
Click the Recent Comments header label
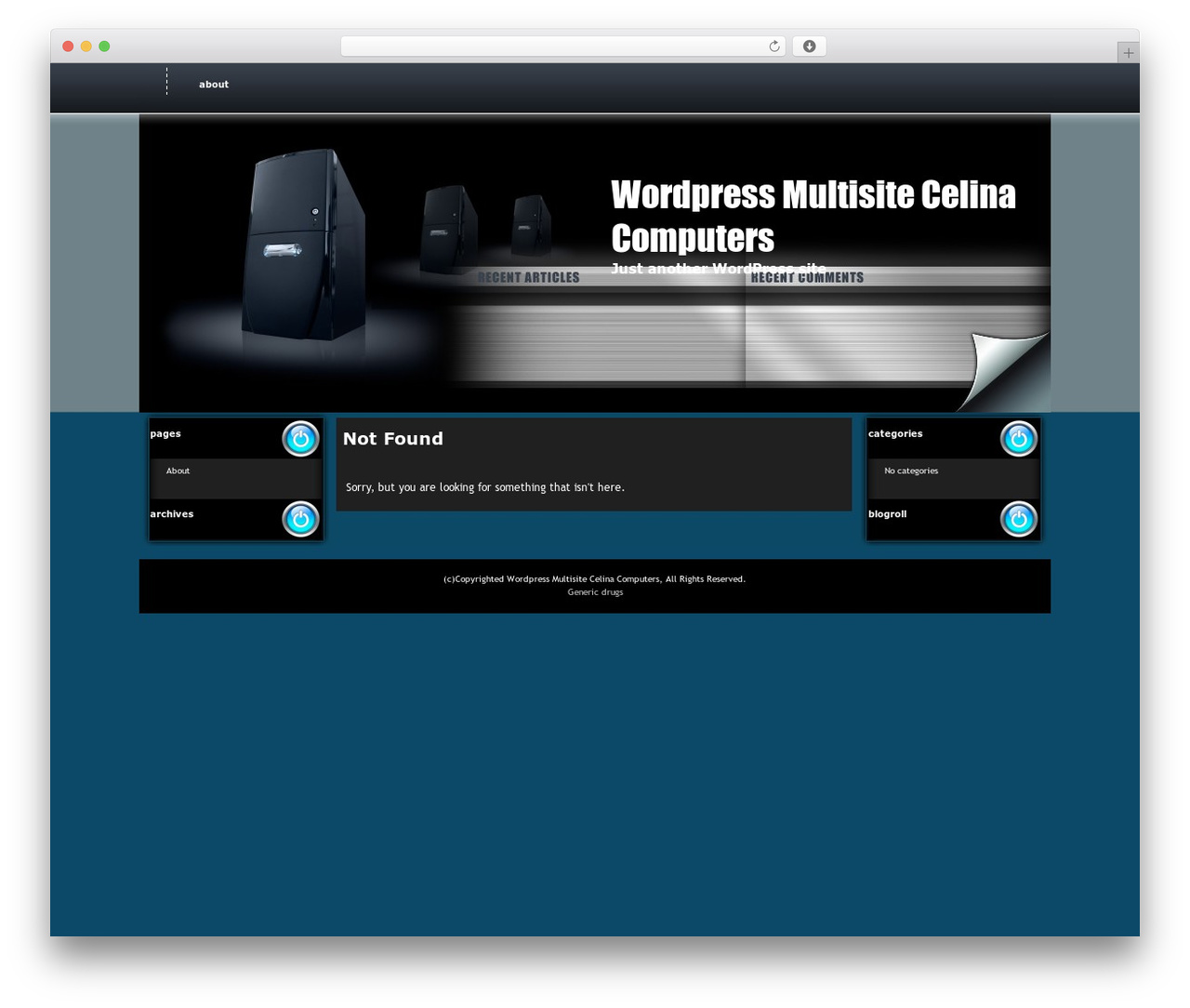pos(807,277)
